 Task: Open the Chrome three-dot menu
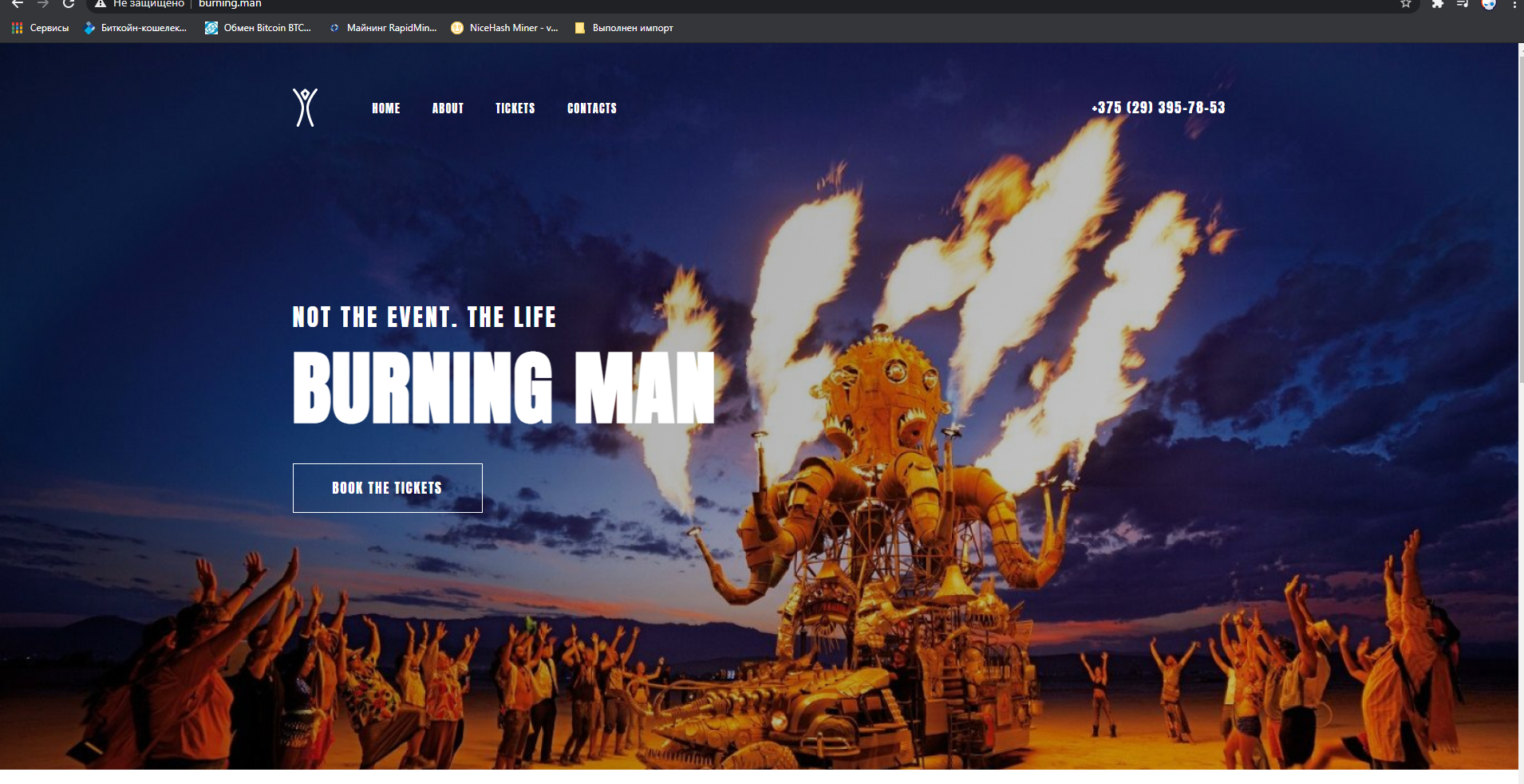[x=1514, y=4]
